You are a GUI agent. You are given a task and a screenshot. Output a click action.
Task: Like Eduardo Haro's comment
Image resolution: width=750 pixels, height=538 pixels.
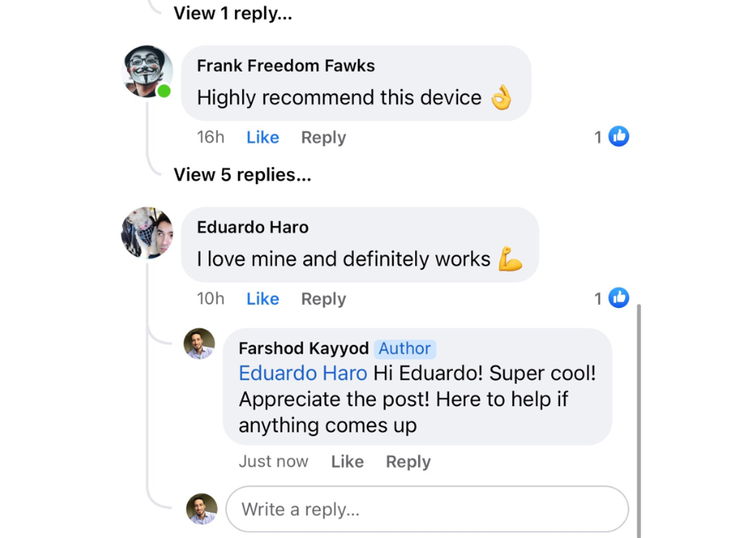(x=263, y=298)
